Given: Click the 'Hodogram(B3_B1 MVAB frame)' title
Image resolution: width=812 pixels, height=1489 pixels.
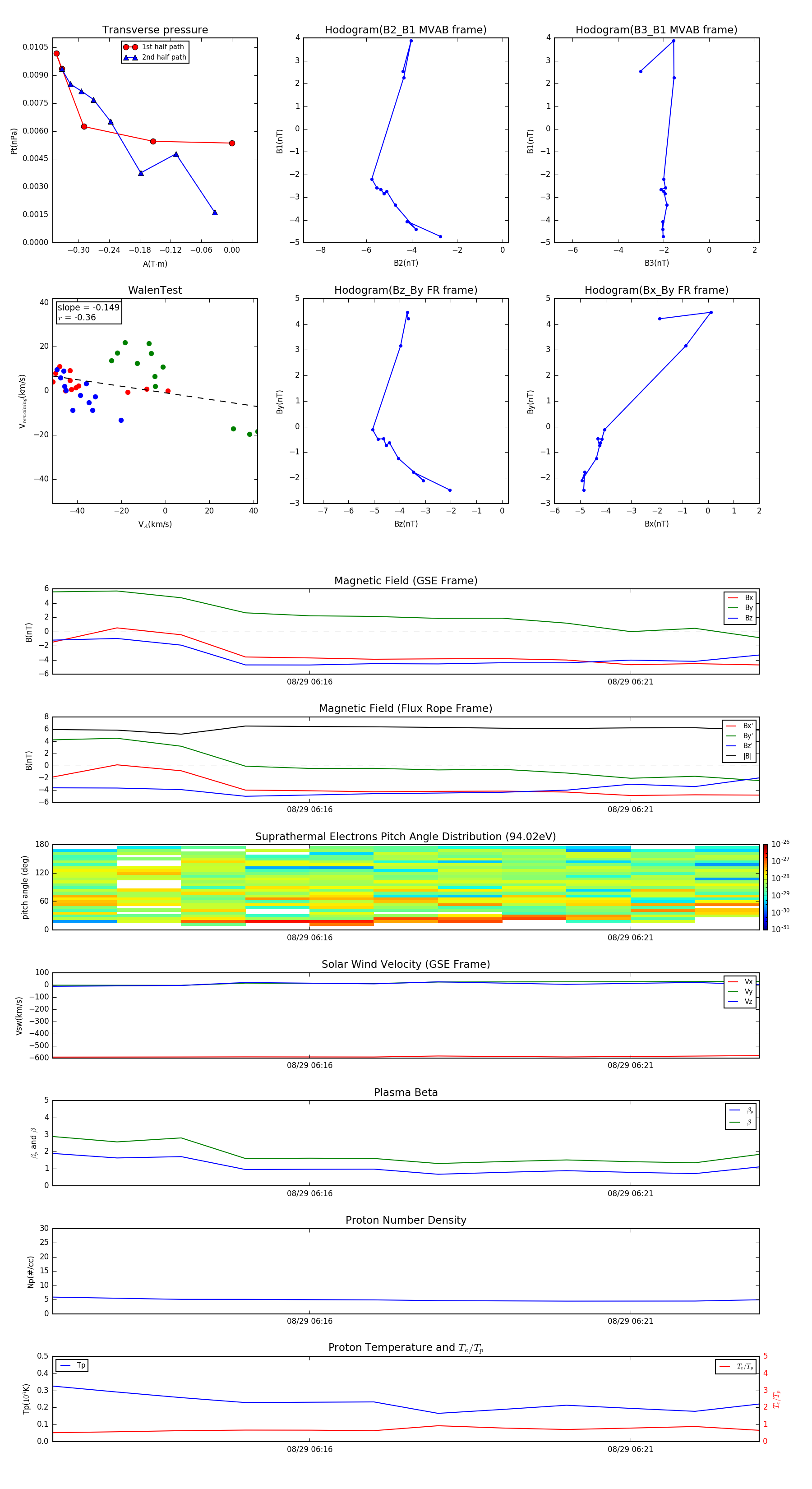Looking at the screenshot, I should tap(656, 30).
